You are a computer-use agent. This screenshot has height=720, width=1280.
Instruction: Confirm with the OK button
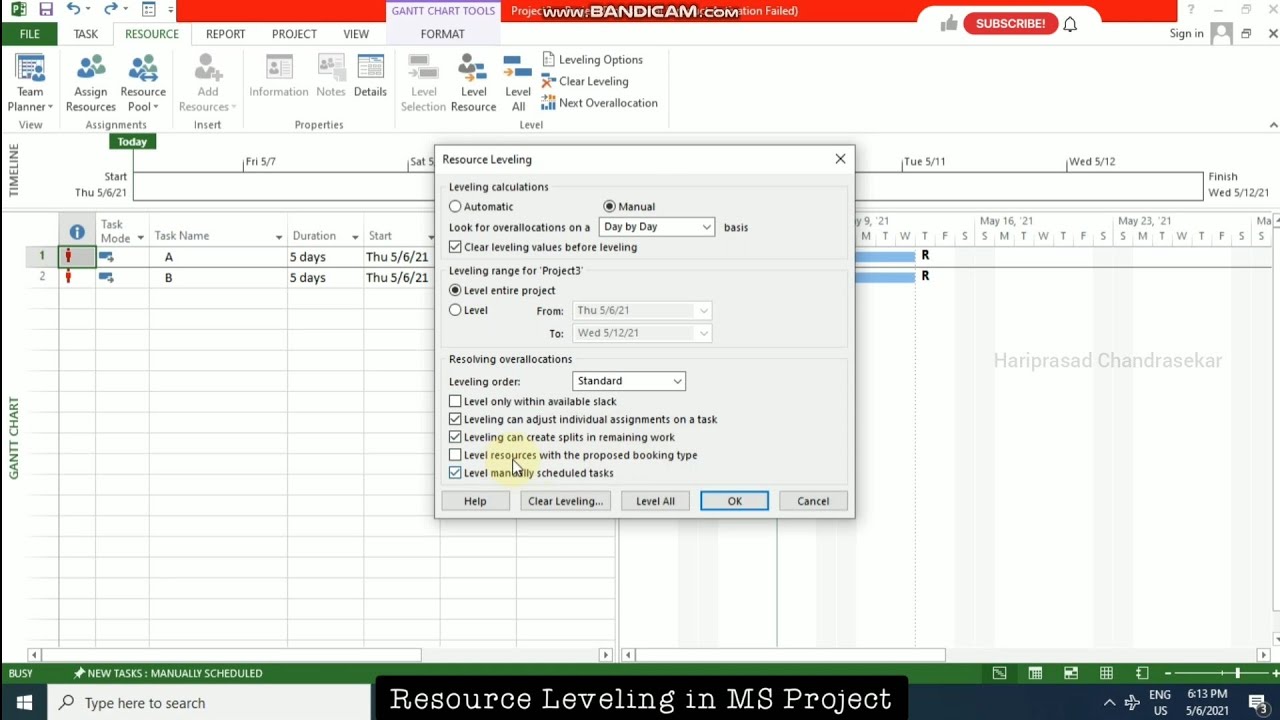point(734,501)
